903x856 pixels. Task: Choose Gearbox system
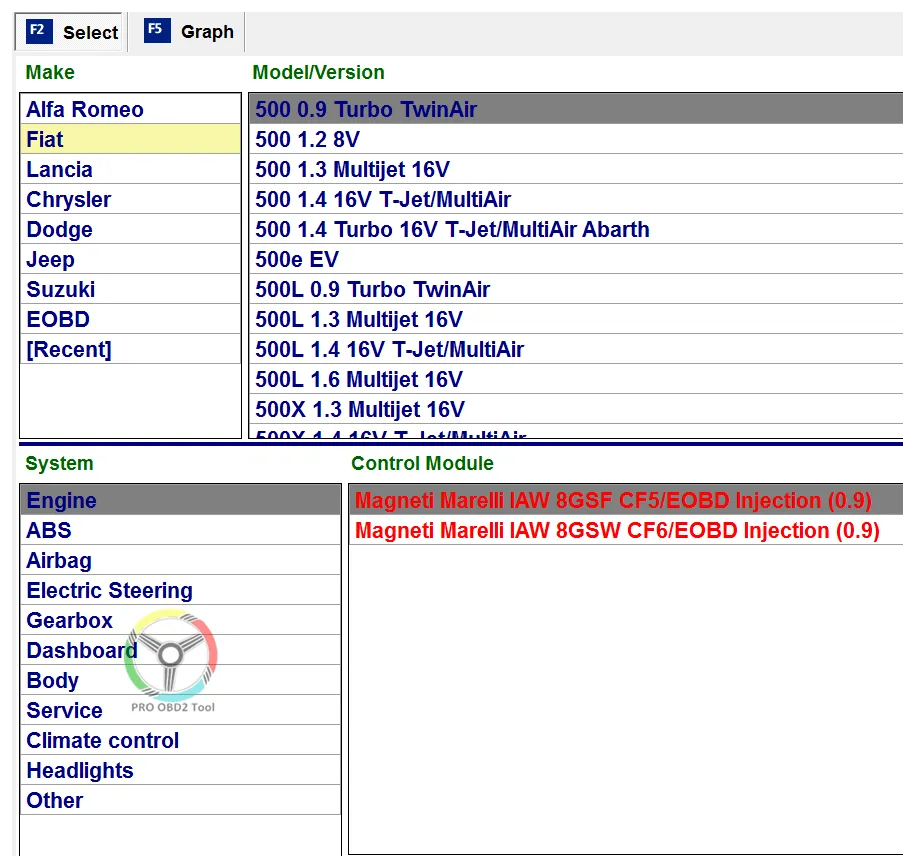[x=180, y=620]
